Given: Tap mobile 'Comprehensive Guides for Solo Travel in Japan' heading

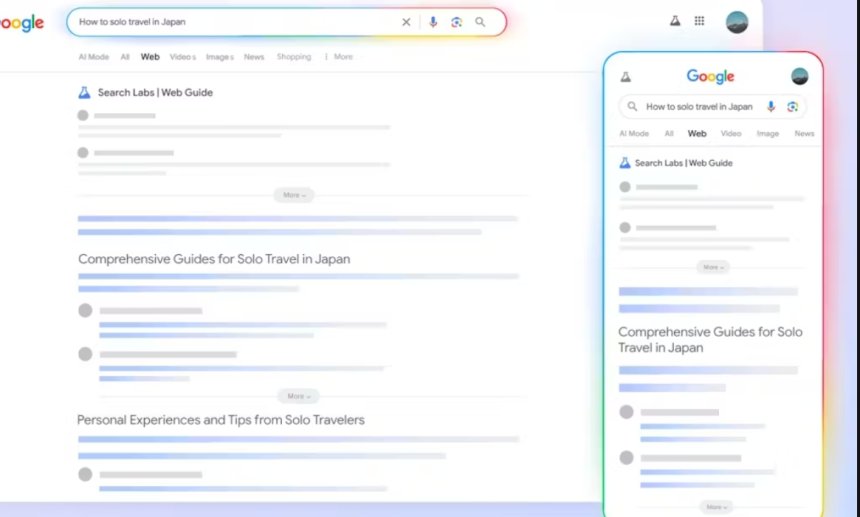Looking at the screenshot, I should tap(710, 339).
